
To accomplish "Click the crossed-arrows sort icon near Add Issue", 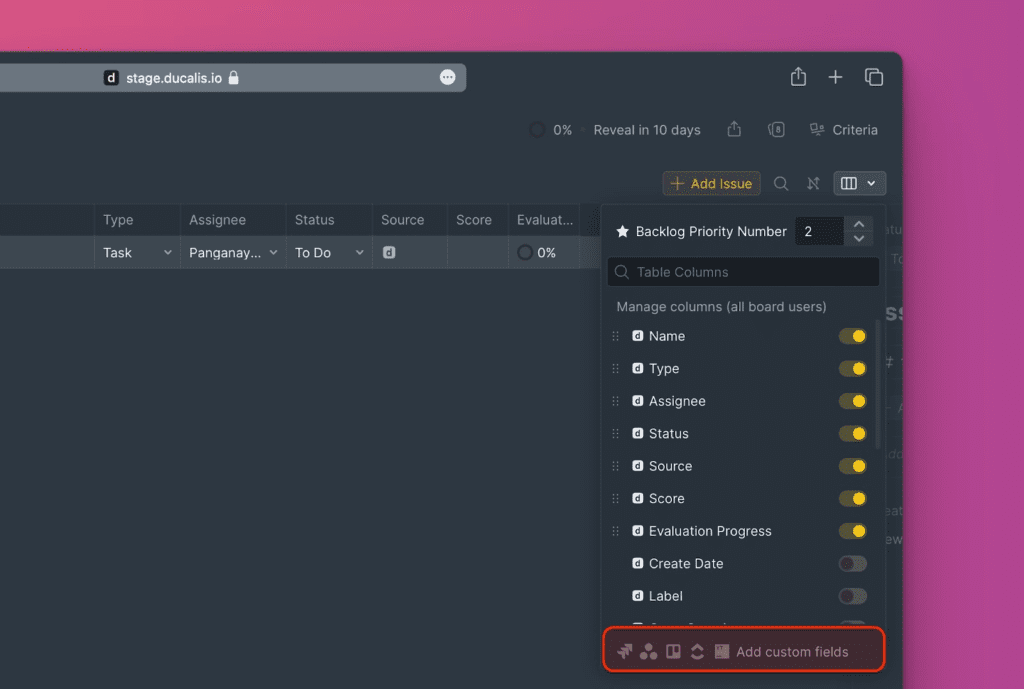I will [x=813, y=183].
